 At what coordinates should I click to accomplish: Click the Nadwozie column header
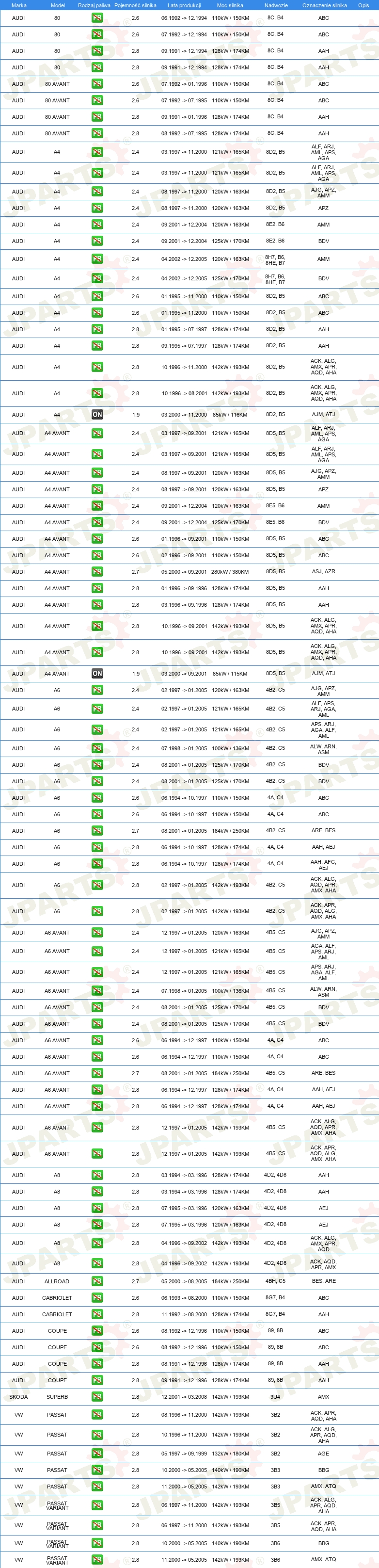coord(276,5)
